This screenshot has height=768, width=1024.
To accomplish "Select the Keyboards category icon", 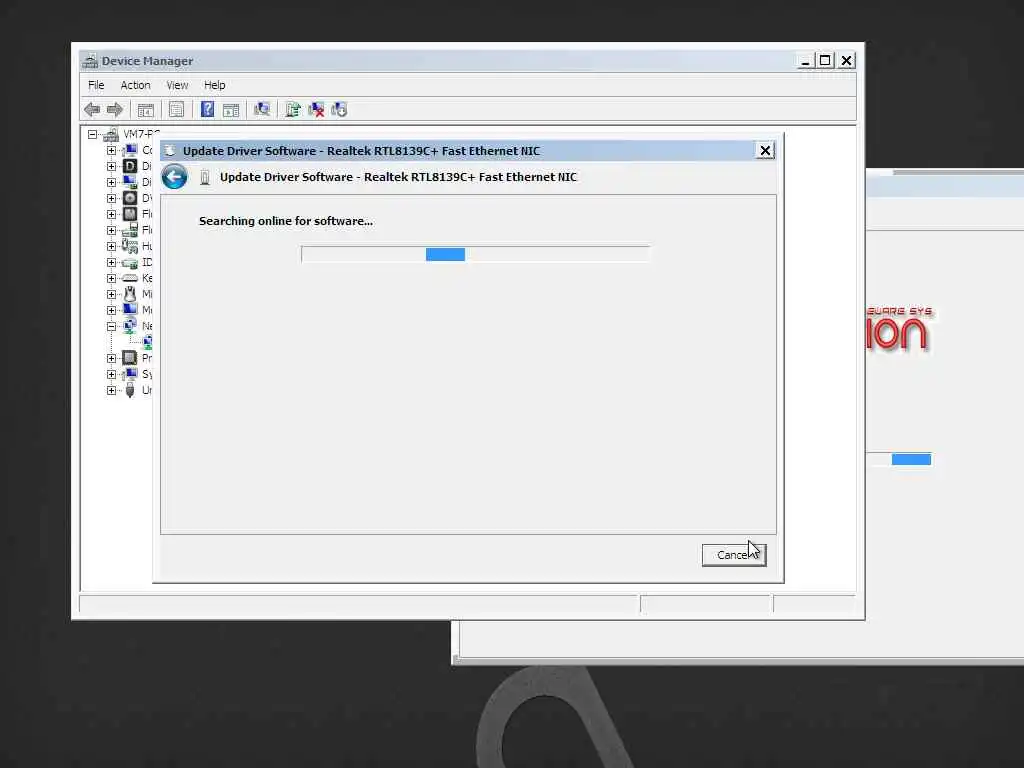I will [x=130, y=278].
